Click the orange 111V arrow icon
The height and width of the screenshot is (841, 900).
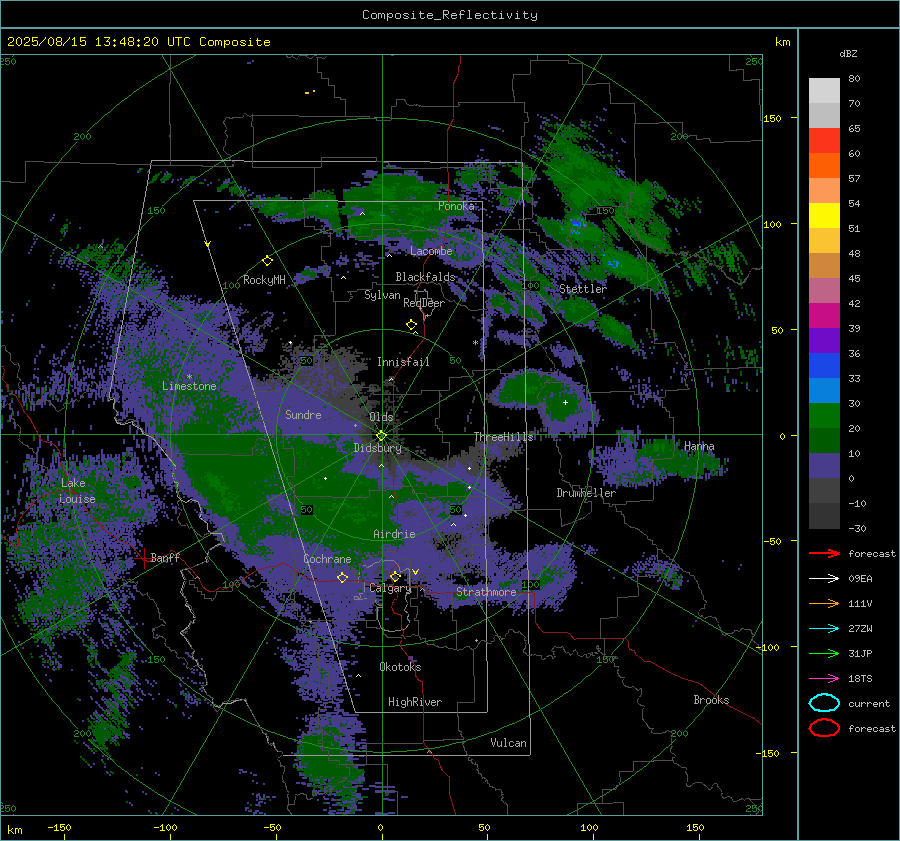[x=824, y=603]
